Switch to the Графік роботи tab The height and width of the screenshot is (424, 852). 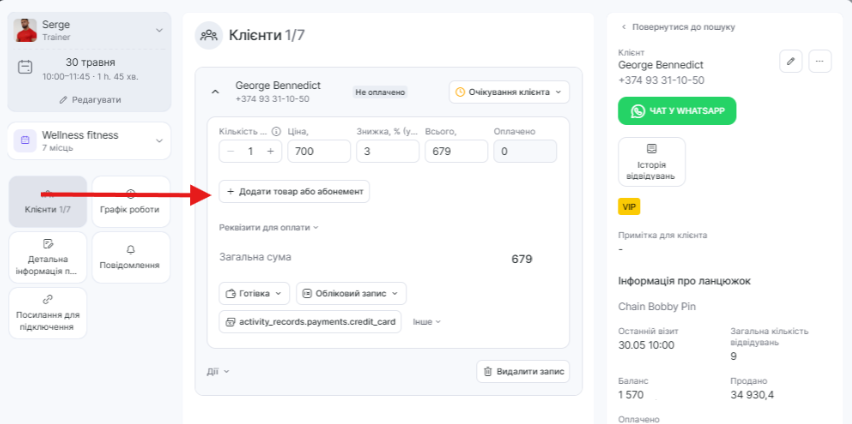tap(130, 201)
